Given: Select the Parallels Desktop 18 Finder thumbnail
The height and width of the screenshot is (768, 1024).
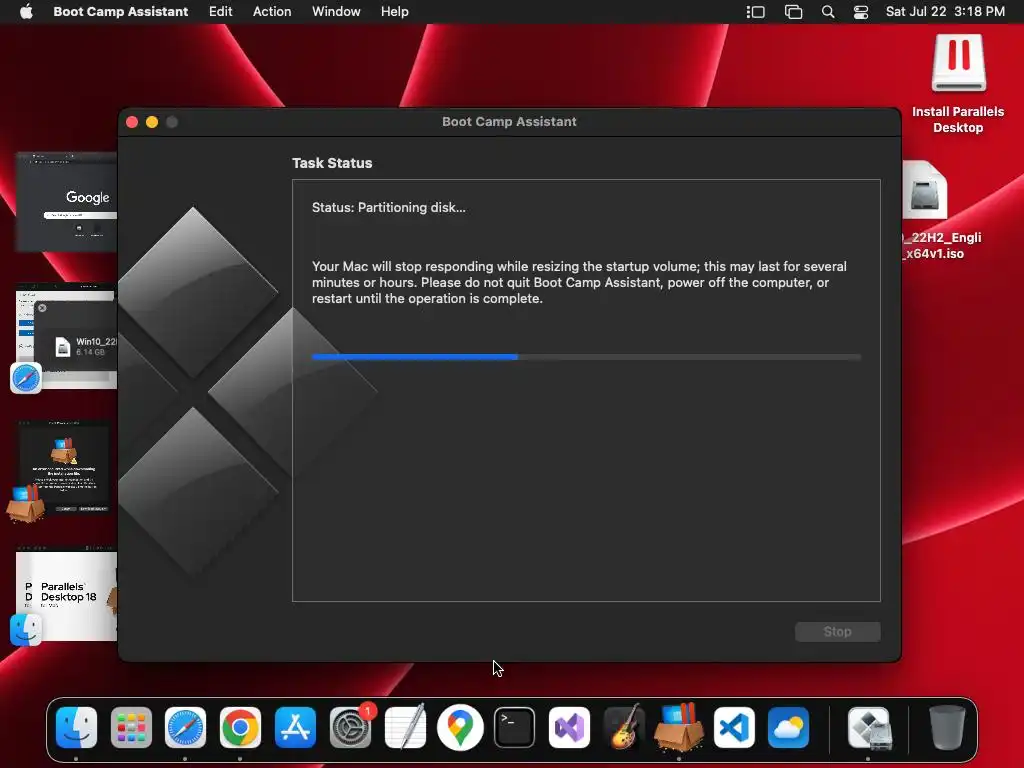Looking at the screenshot, I should [x=66, y=595].
